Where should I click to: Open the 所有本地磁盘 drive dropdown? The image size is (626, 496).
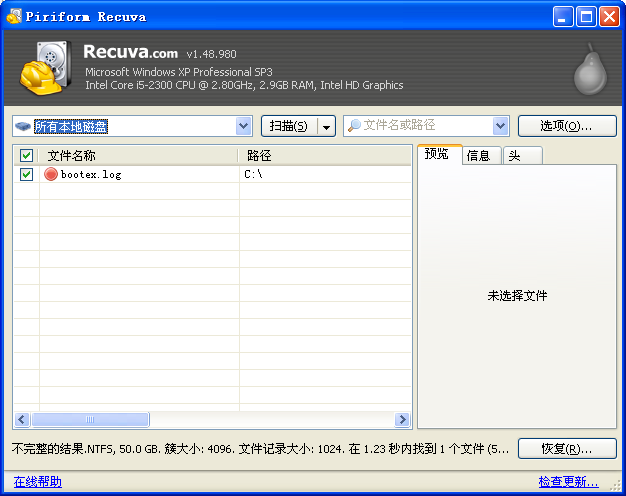pos(244,126)
